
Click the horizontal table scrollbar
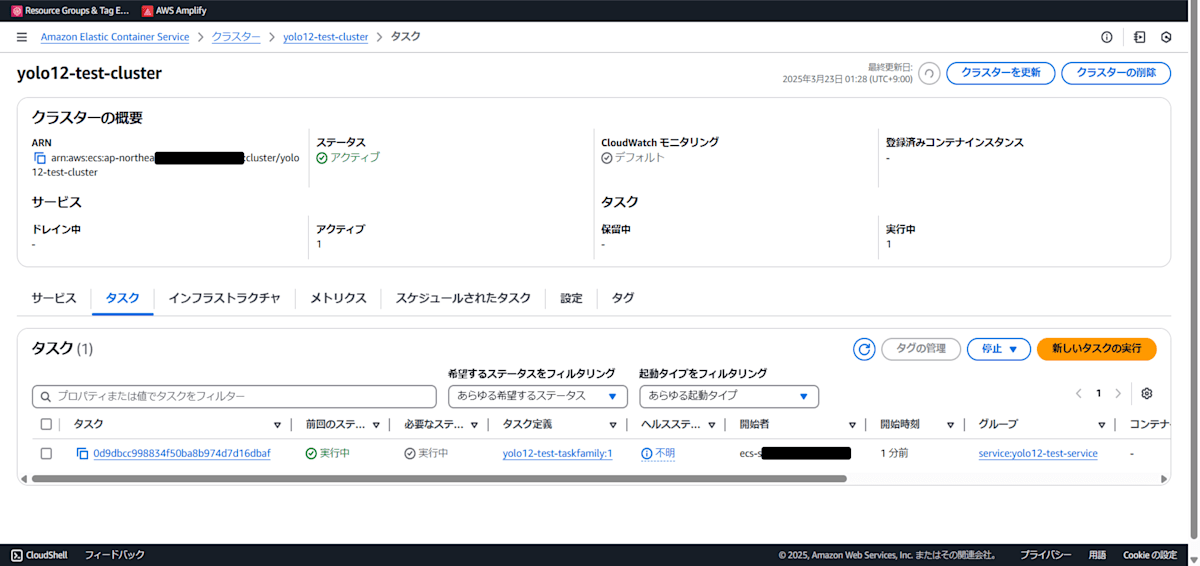tap(440, 479)
